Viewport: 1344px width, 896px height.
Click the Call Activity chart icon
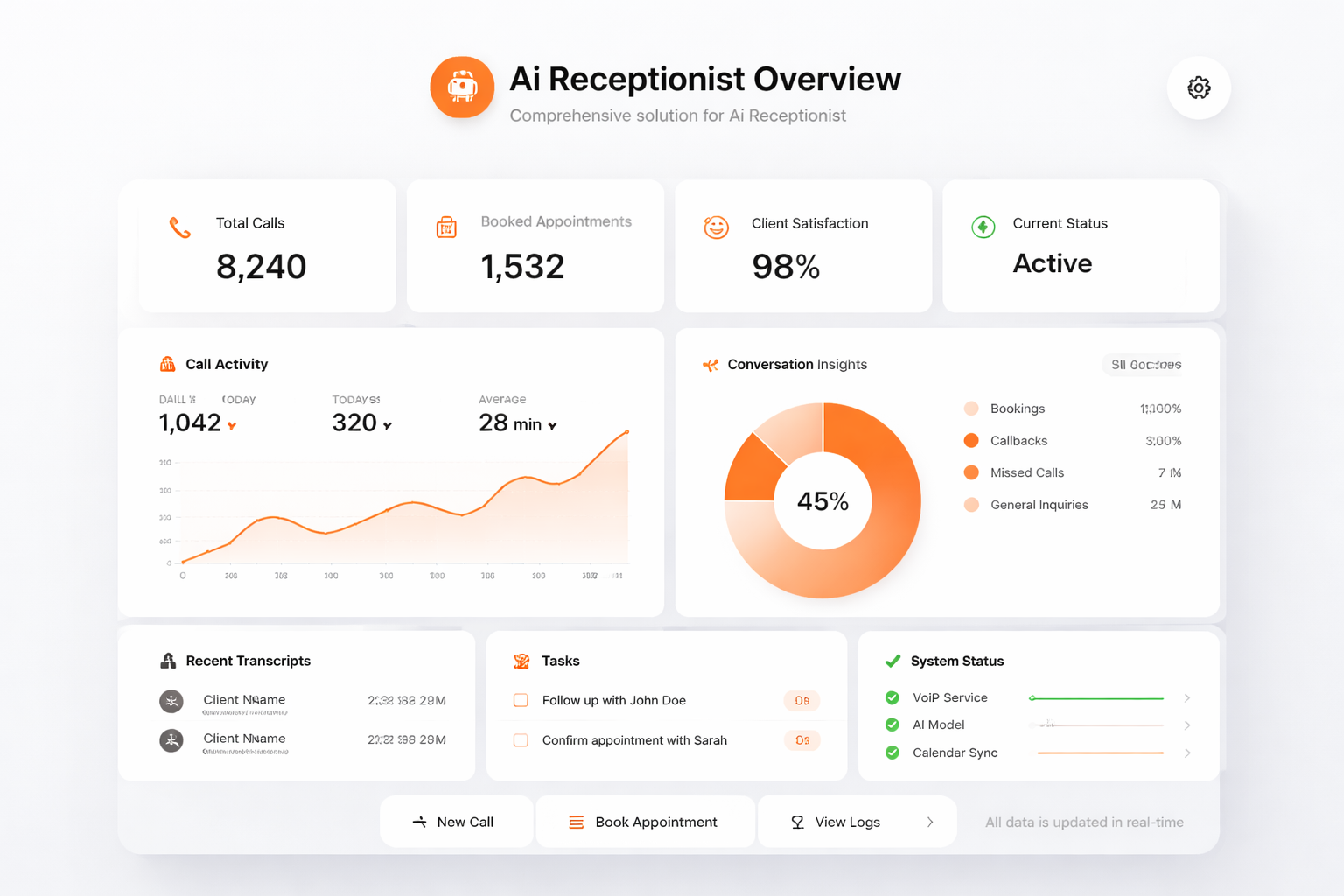pos(167,364)
